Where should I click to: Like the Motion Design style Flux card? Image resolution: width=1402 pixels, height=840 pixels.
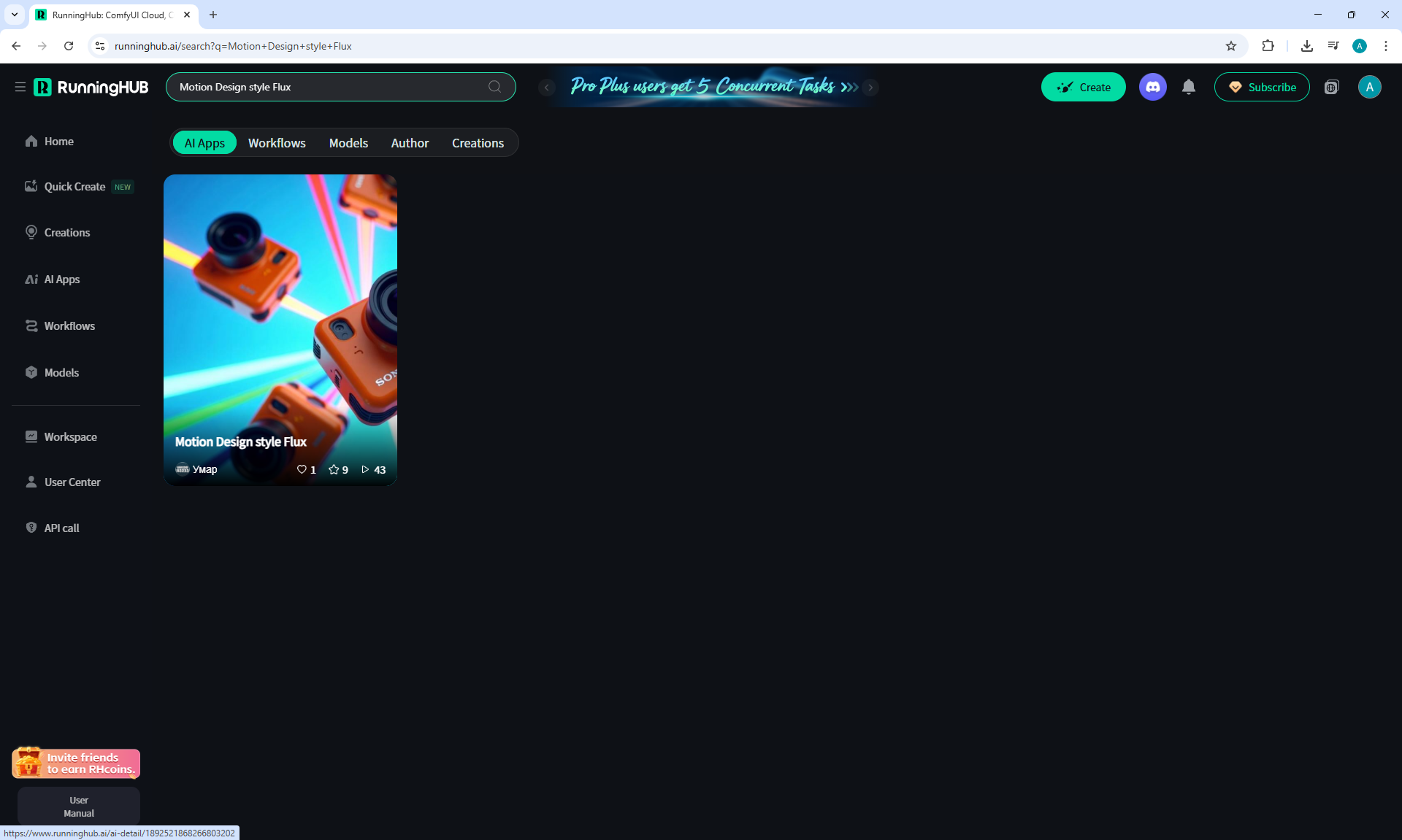tap(302, 469)
